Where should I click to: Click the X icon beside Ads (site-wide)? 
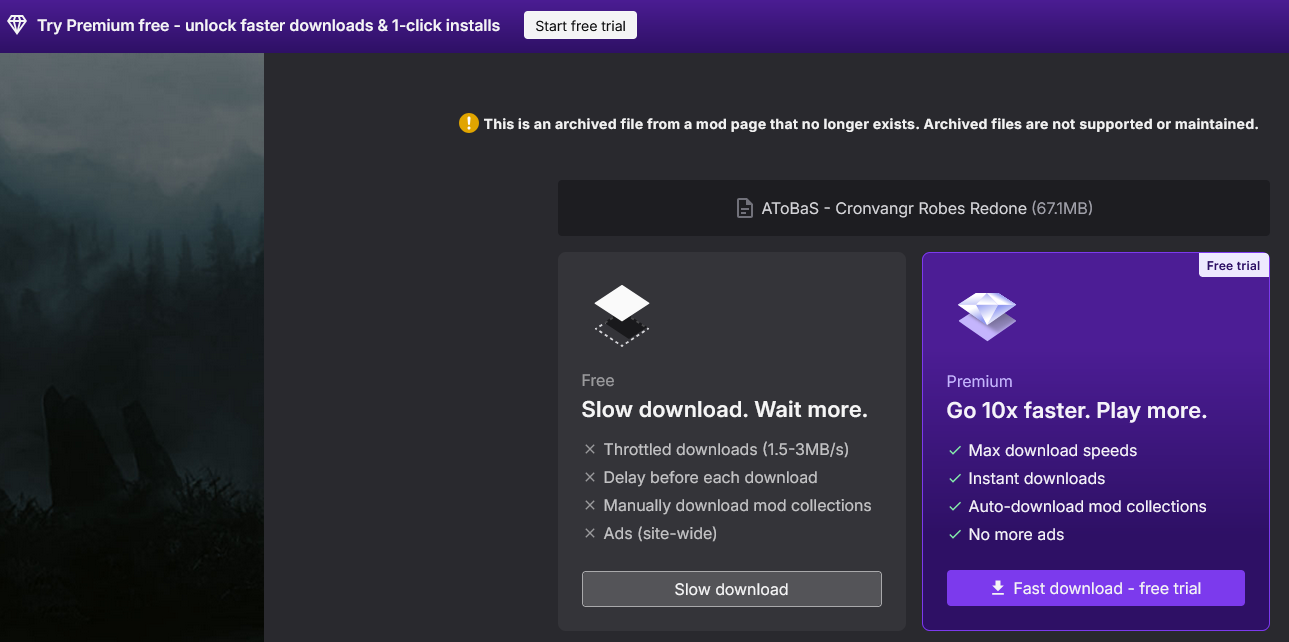coord(589,534)
